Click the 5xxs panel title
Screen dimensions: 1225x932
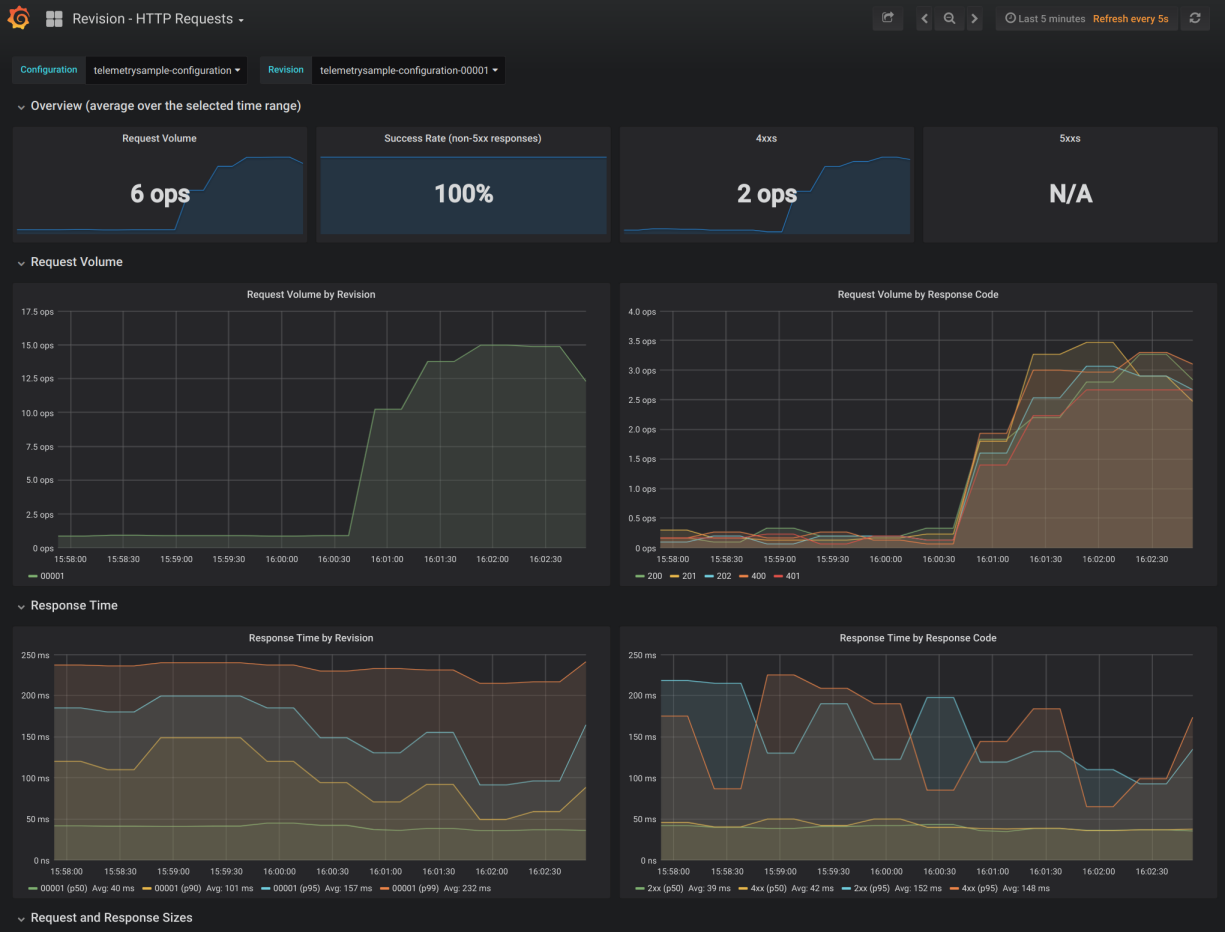coord(1070,138)
